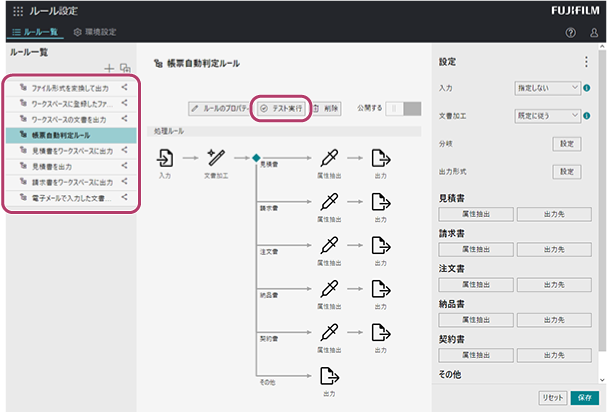This screenshot has width=607, height=413.
Task: Click 属性抽出 button under 請求書 settings
Action: [x=476, y=249]
